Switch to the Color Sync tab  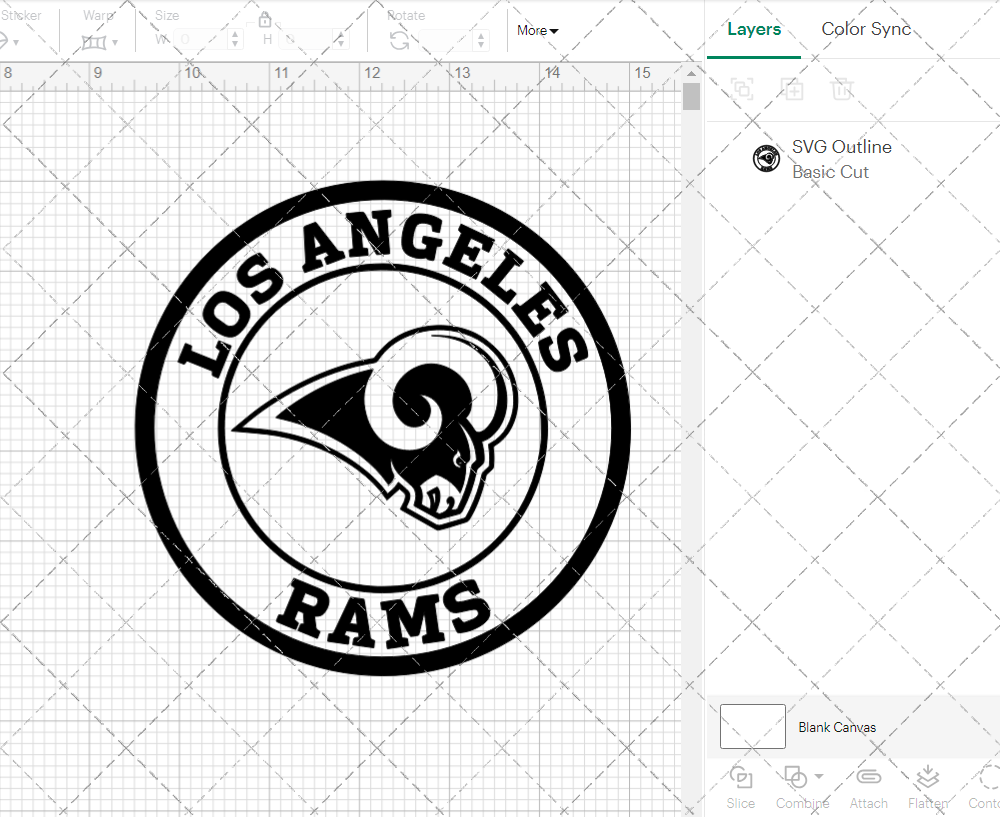pos(866,29)
